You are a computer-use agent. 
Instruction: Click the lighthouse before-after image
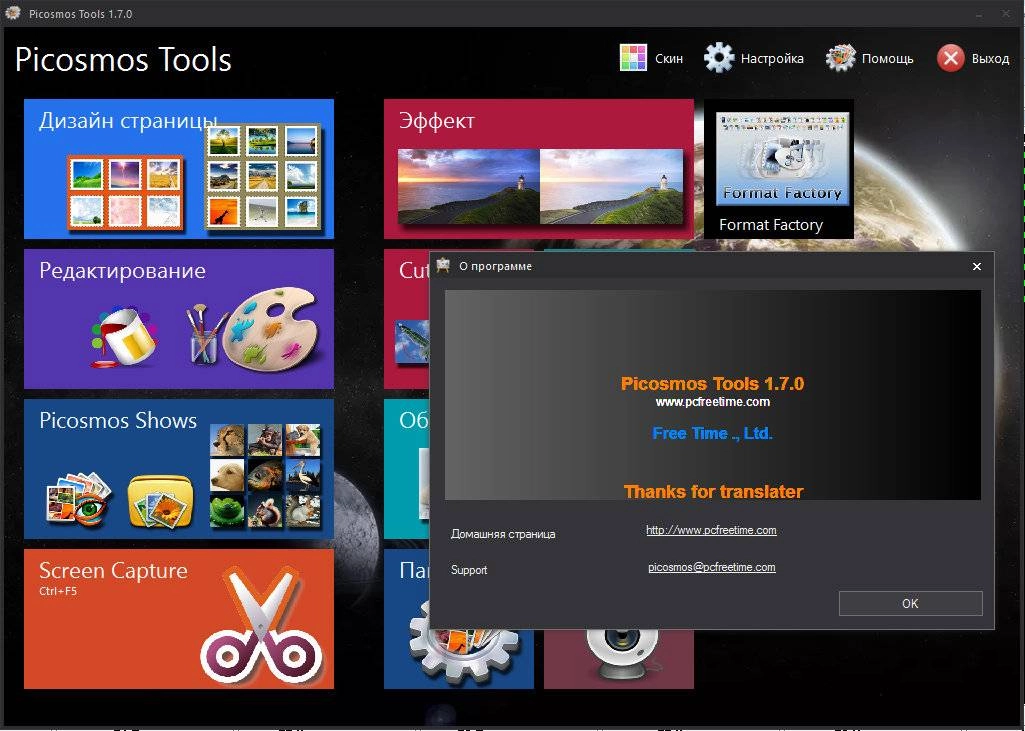pyautogui.click(x=540, y=186)
